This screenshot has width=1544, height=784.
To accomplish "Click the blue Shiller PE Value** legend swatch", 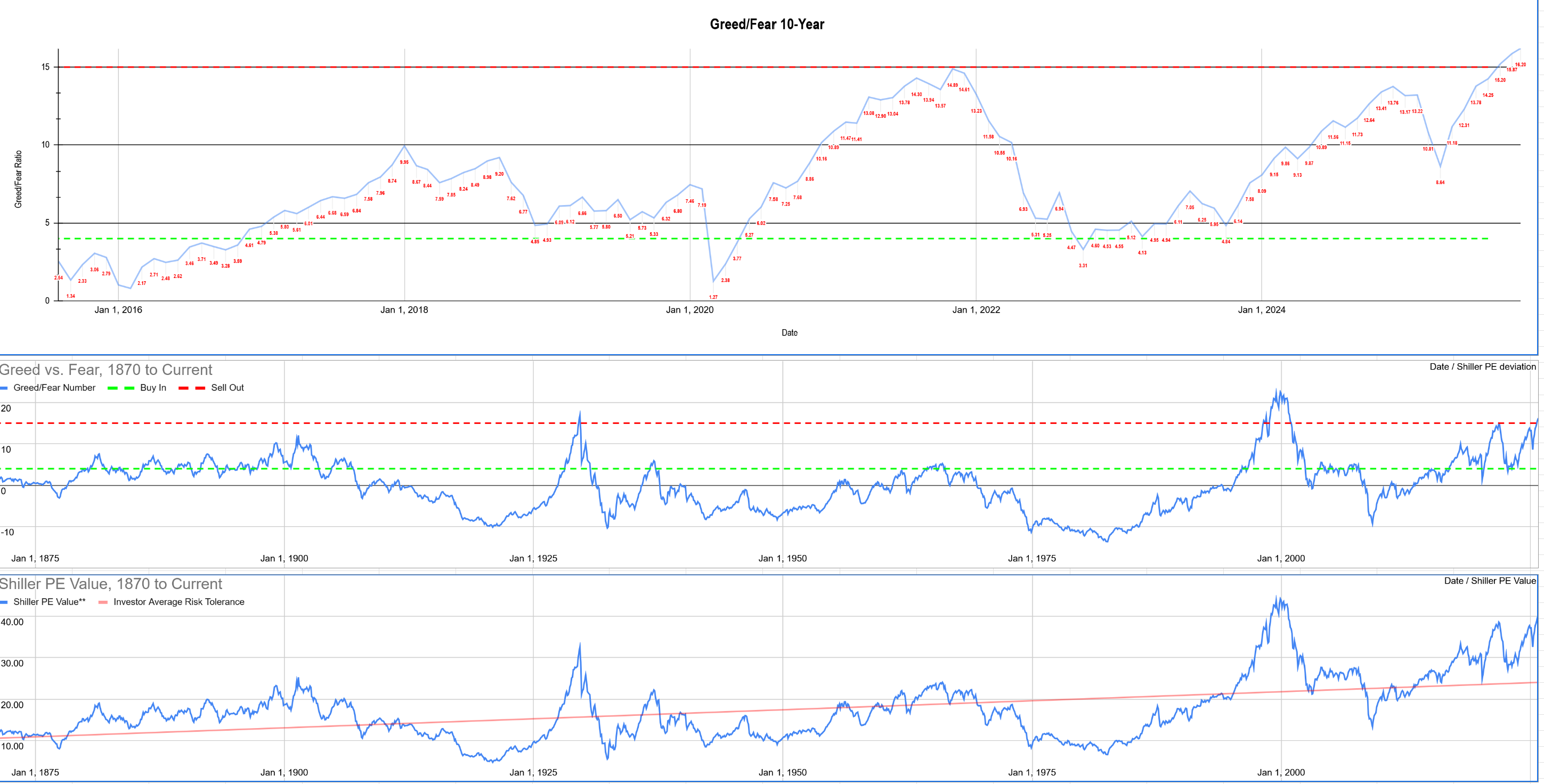I will pyautogui.click(x=4, y=602).
